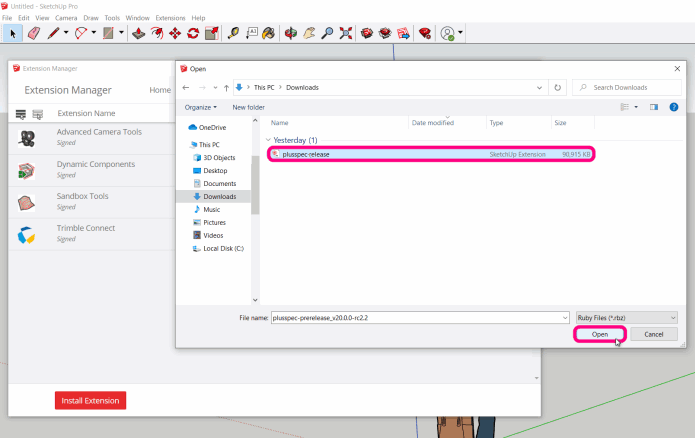Click the Send to LayOut icon
The height and width of the screenshot is (438, 695).
point(403,33)
